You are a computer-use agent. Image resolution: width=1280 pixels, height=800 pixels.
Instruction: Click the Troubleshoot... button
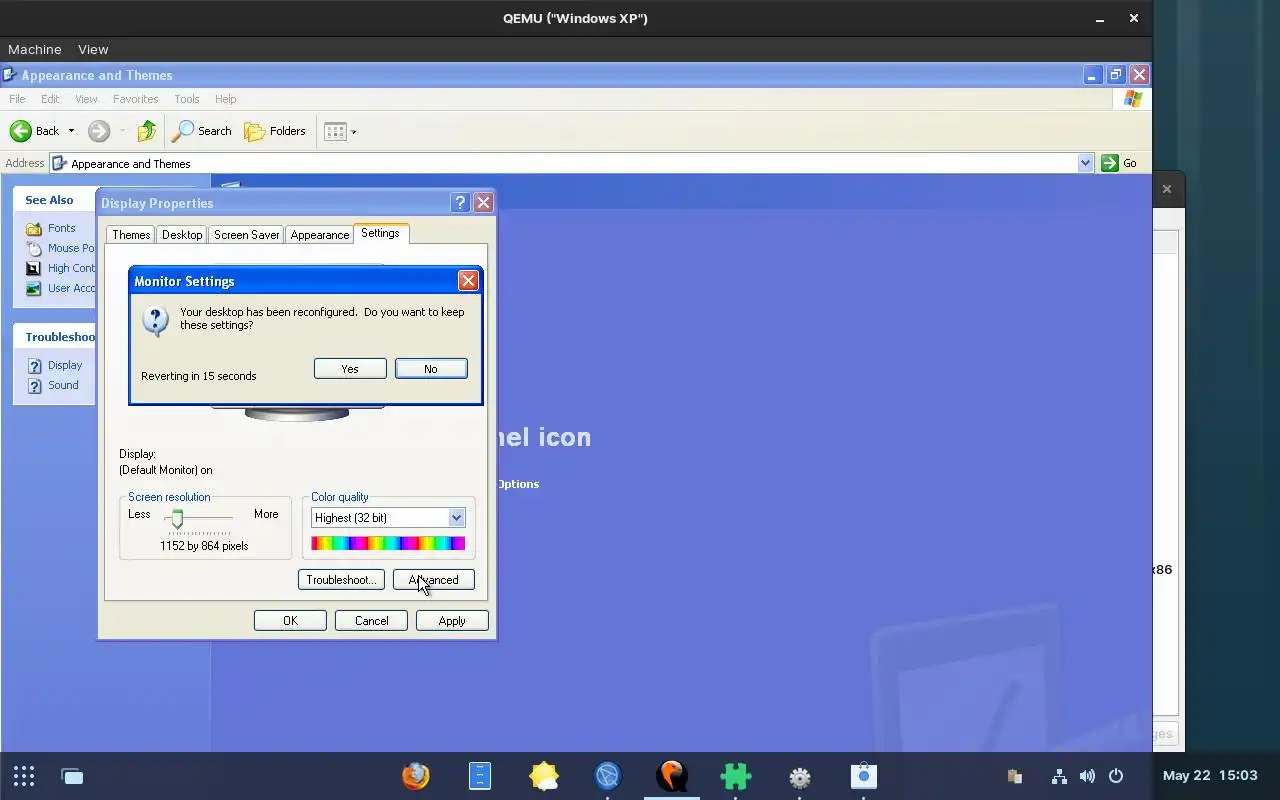pos(341,580)
